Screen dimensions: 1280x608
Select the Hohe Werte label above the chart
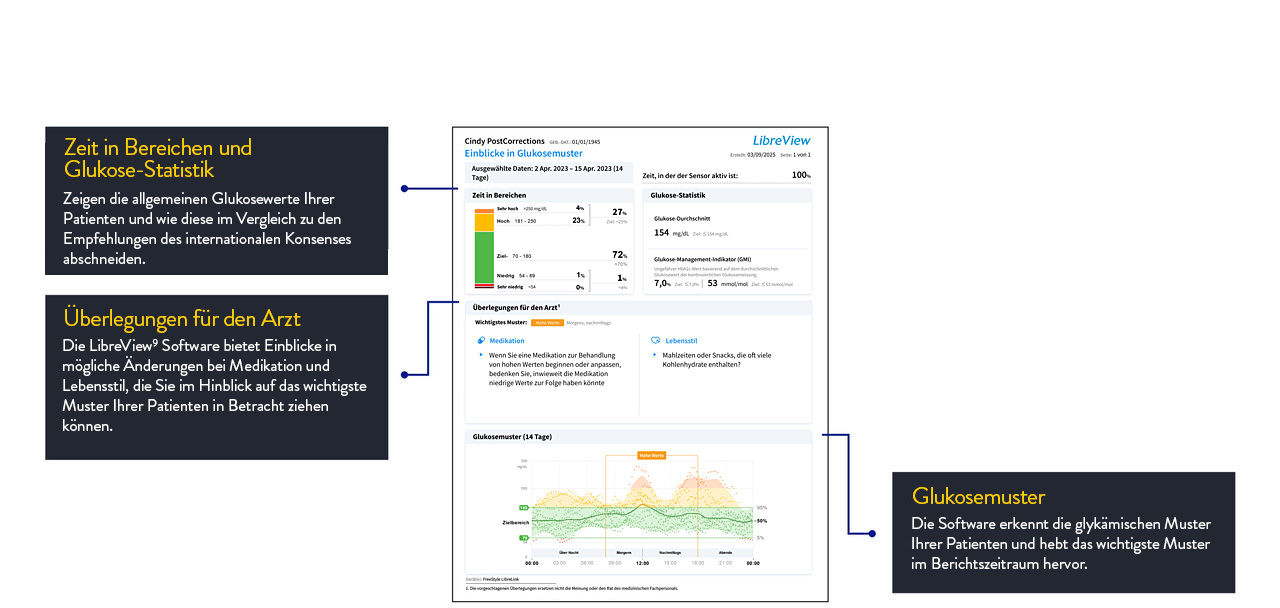pyautogui.click(x=651, y=455)
